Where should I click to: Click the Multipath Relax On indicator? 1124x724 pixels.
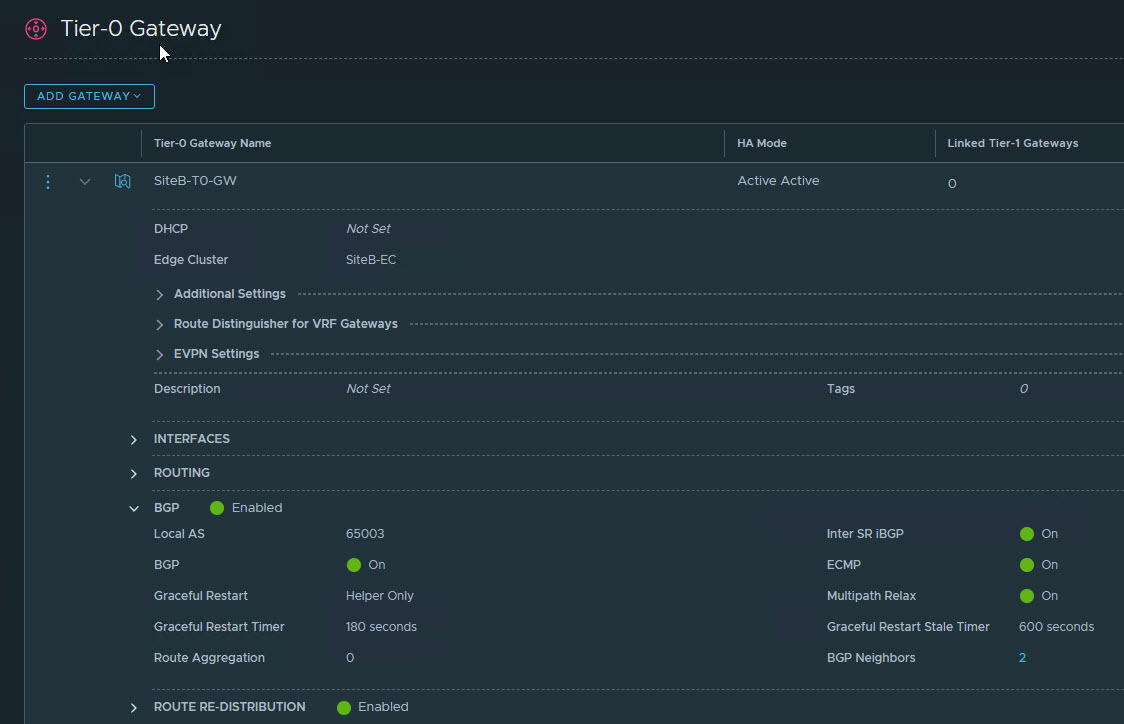(x=1026, y=596)
